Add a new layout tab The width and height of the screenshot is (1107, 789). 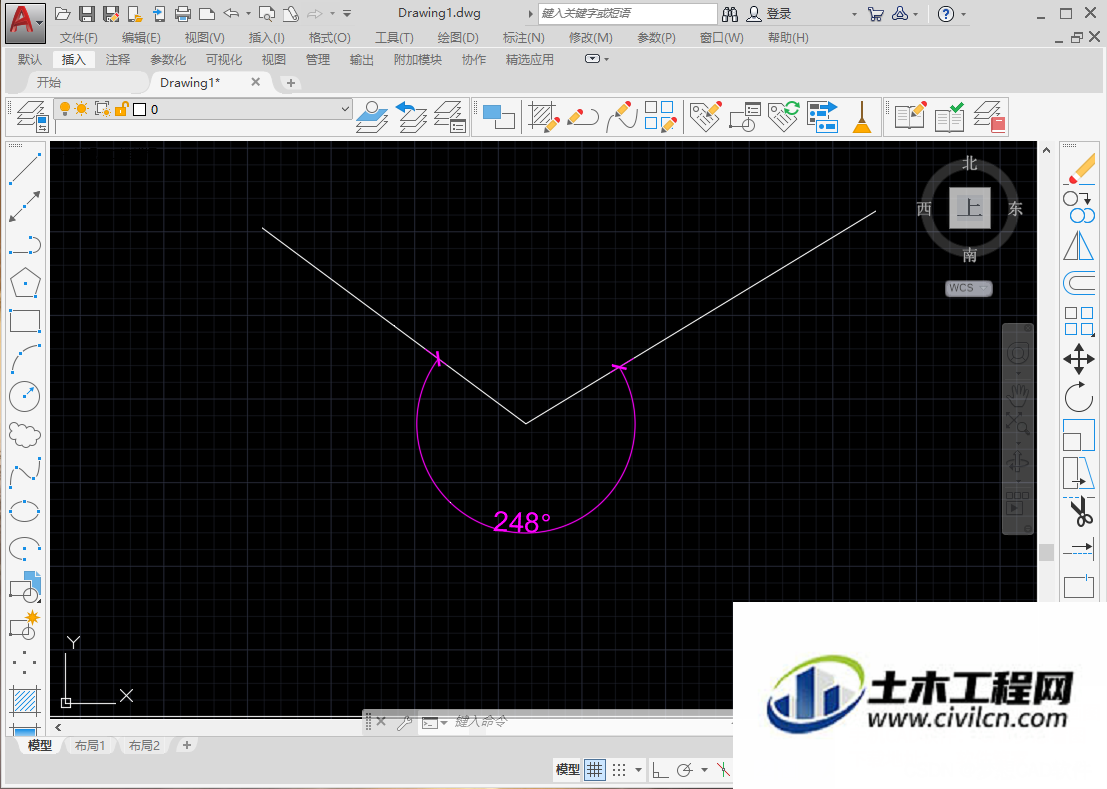pyautogui.click(x=186, y=745)
